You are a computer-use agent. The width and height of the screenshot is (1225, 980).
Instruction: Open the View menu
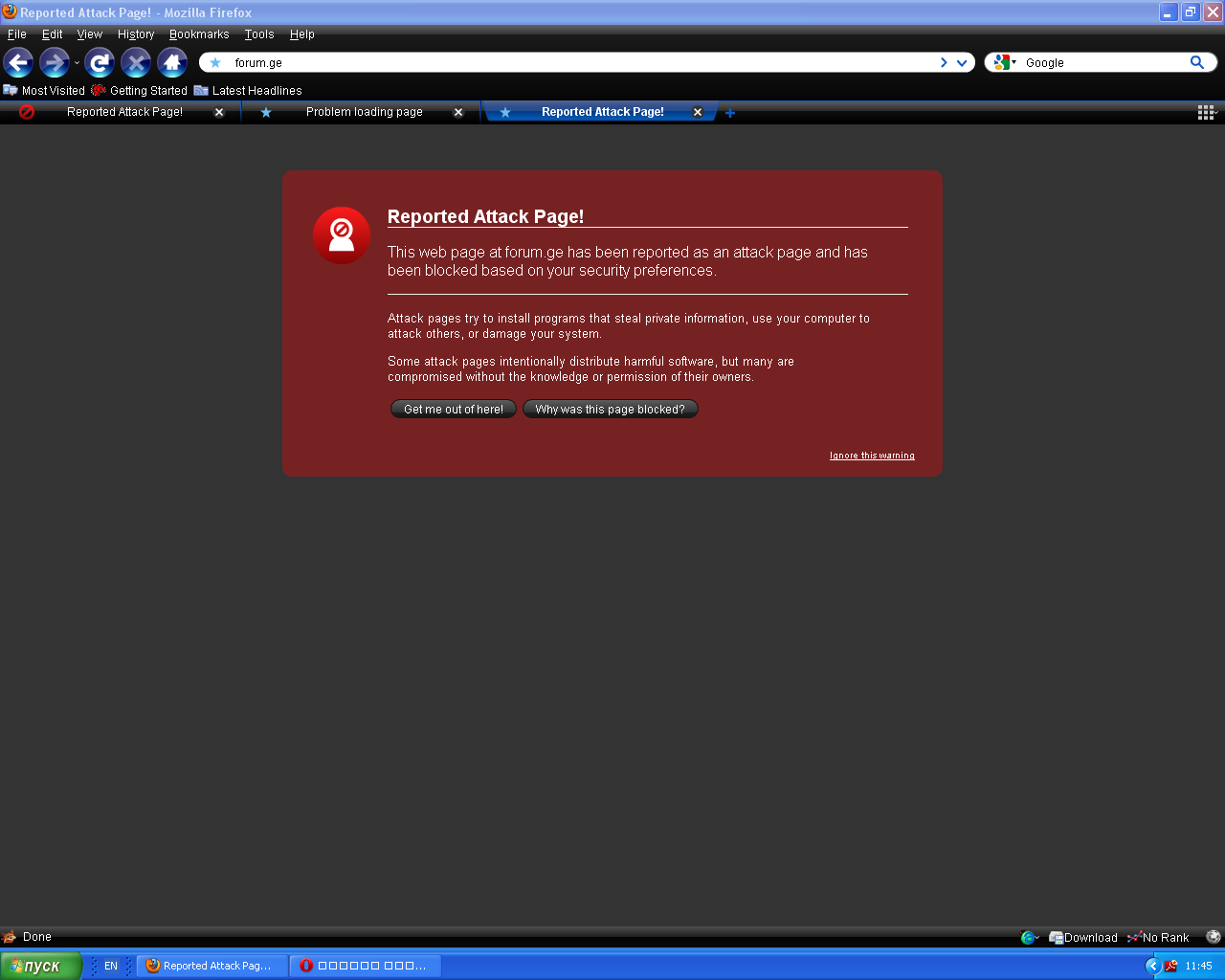(90, 34)
